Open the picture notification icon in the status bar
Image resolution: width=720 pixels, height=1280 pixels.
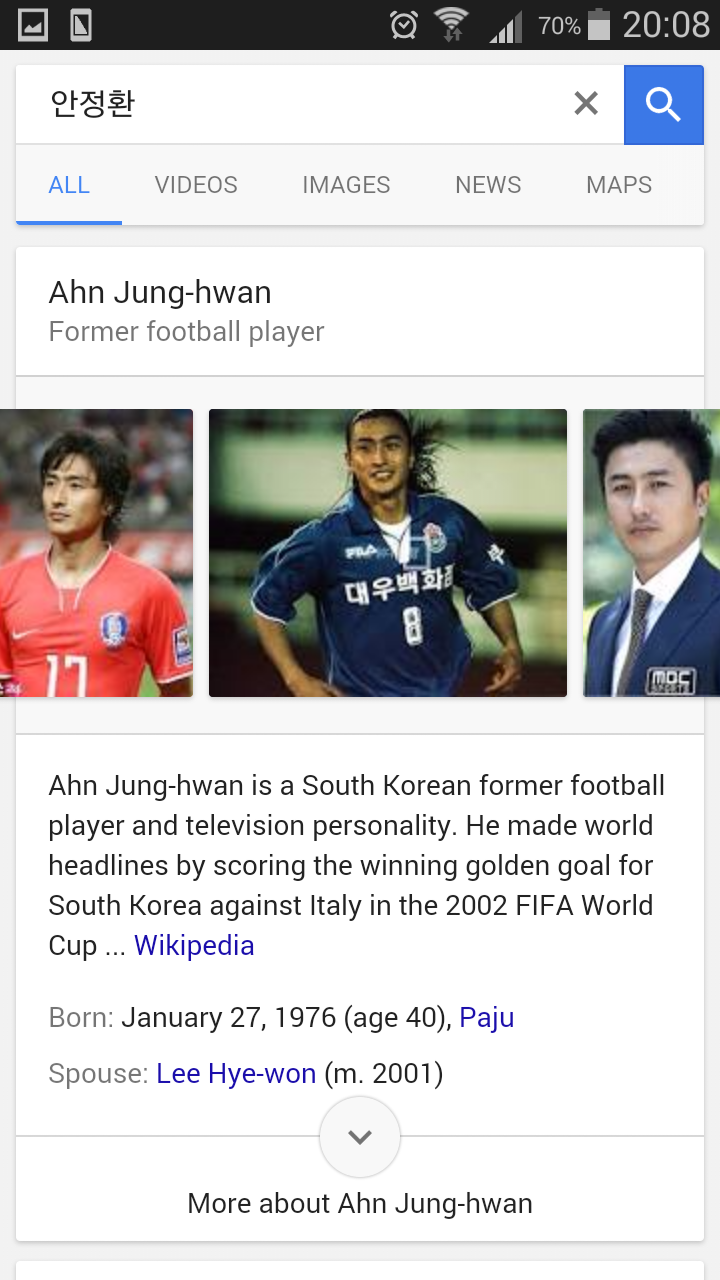pyautogui.click(x=33, y=25)
